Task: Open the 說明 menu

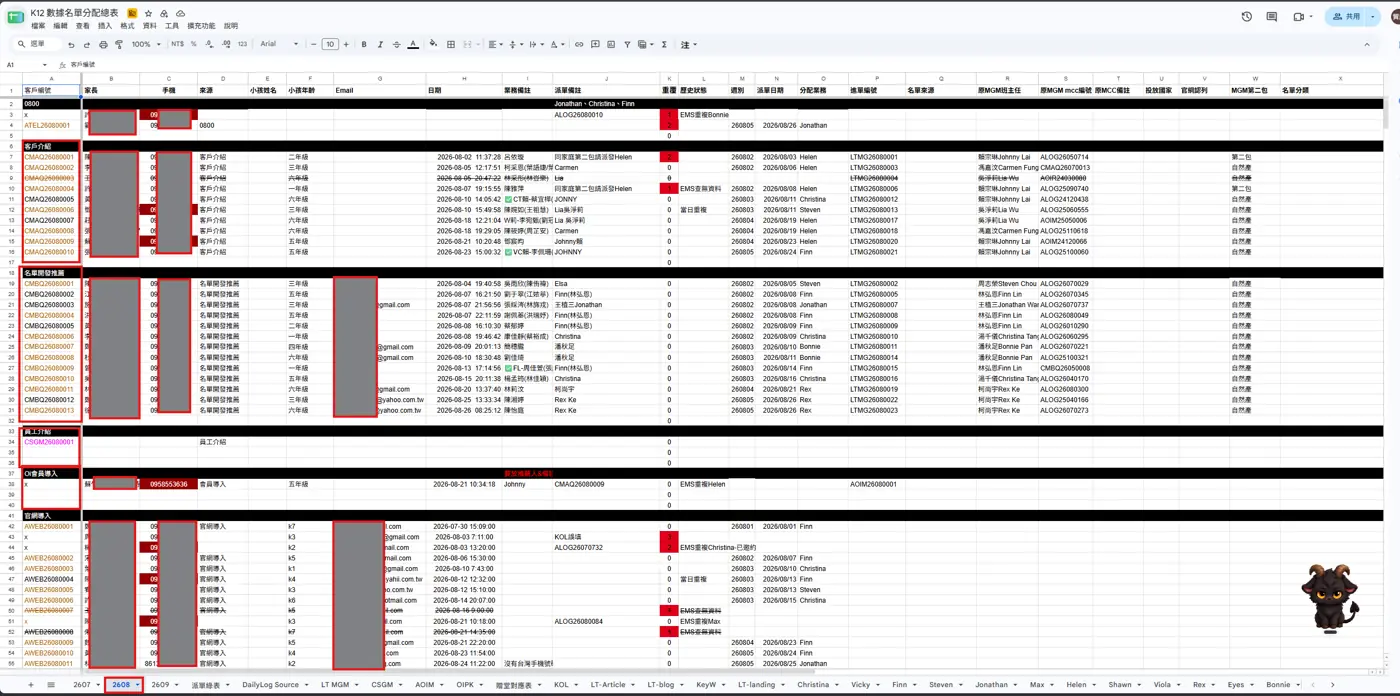Action: [231, 26]
